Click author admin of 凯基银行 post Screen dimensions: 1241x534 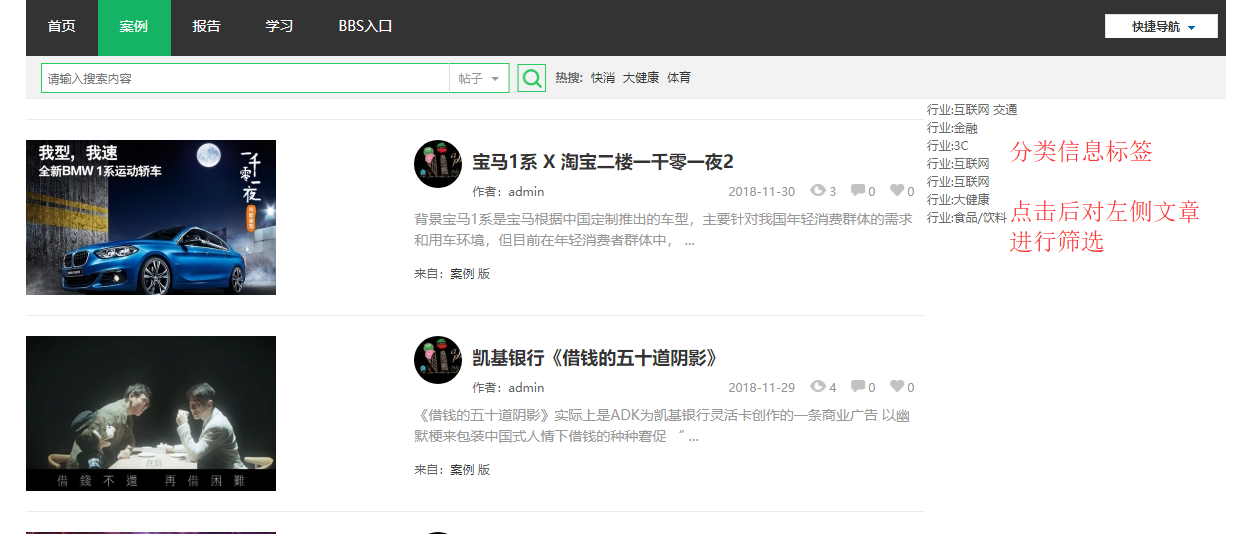coord(526,388)
